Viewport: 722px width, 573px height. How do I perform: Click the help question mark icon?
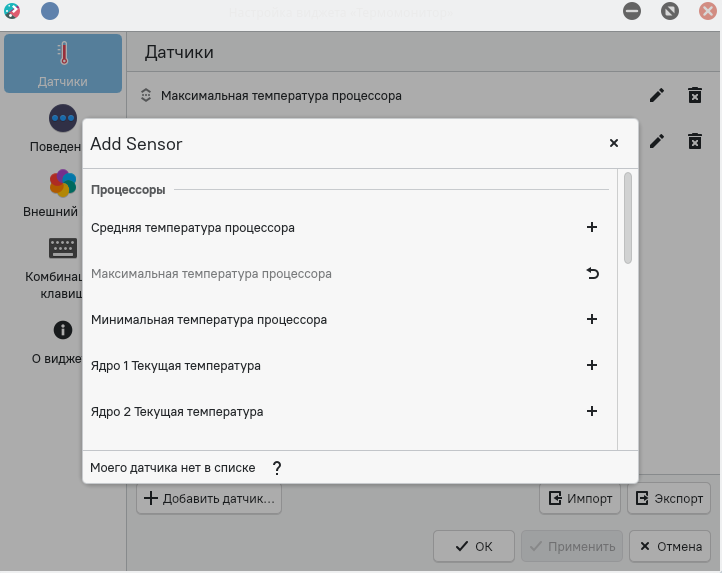click(277, 467)
